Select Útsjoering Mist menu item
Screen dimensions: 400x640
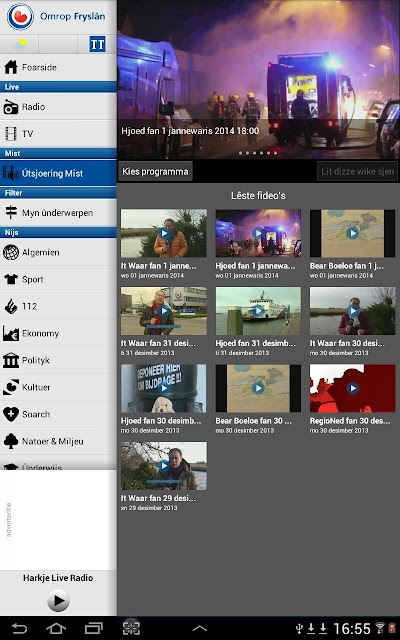point(58,173)
